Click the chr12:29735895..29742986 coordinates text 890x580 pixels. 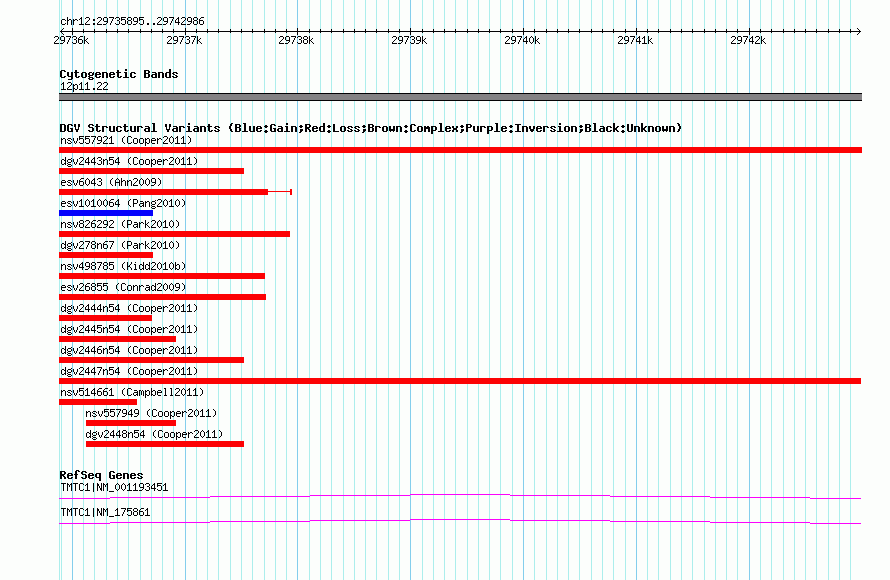(x=132, y=21)
